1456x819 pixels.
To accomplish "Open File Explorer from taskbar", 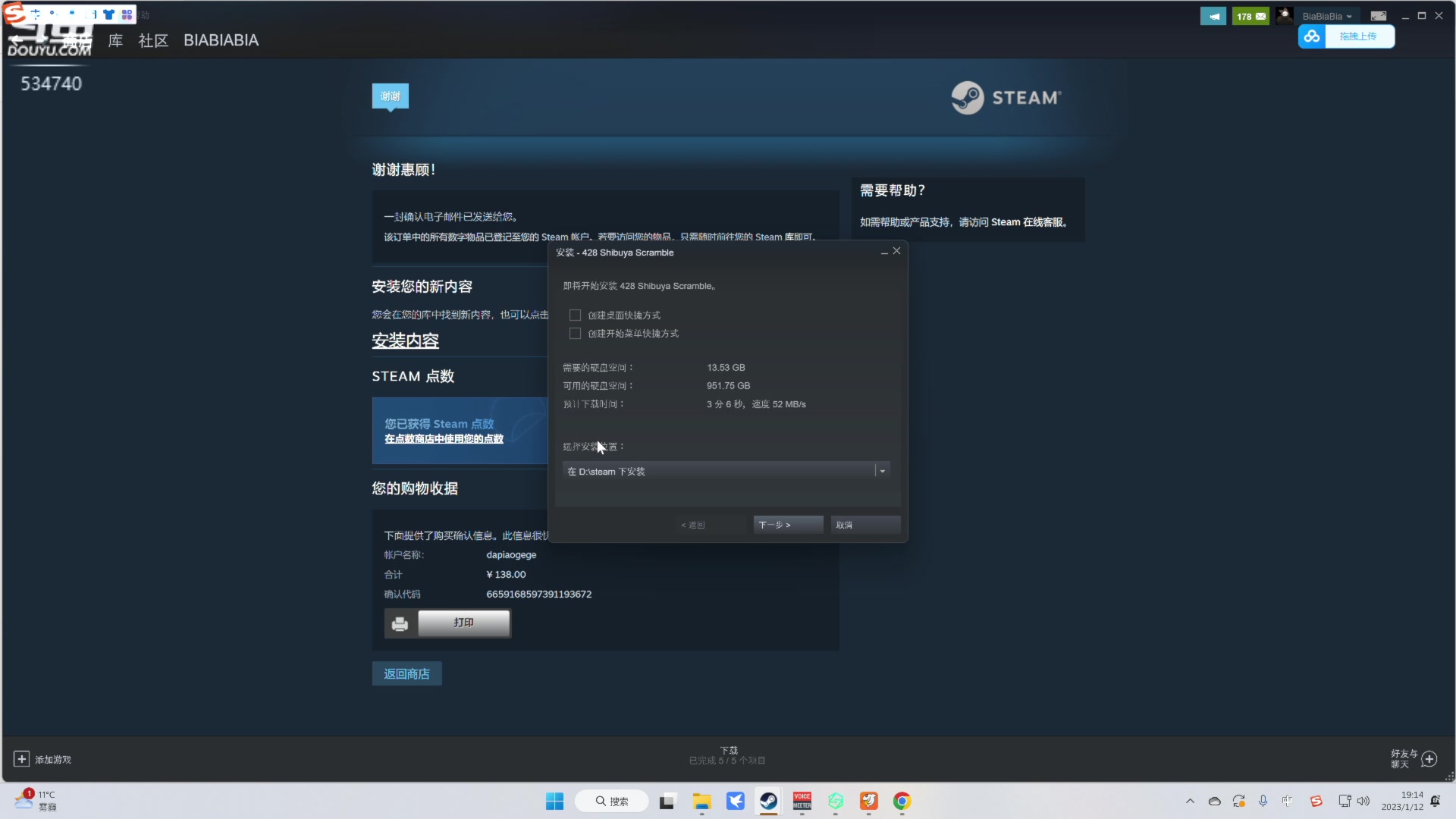I will click(701, 802).
